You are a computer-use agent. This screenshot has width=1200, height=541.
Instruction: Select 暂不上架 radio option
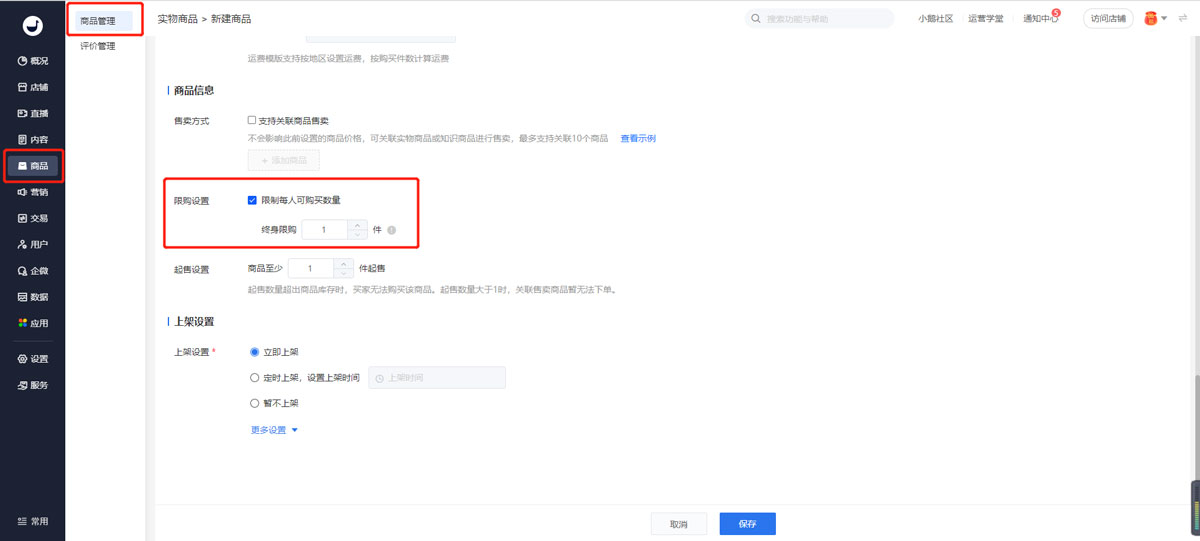tap(254, 403)
